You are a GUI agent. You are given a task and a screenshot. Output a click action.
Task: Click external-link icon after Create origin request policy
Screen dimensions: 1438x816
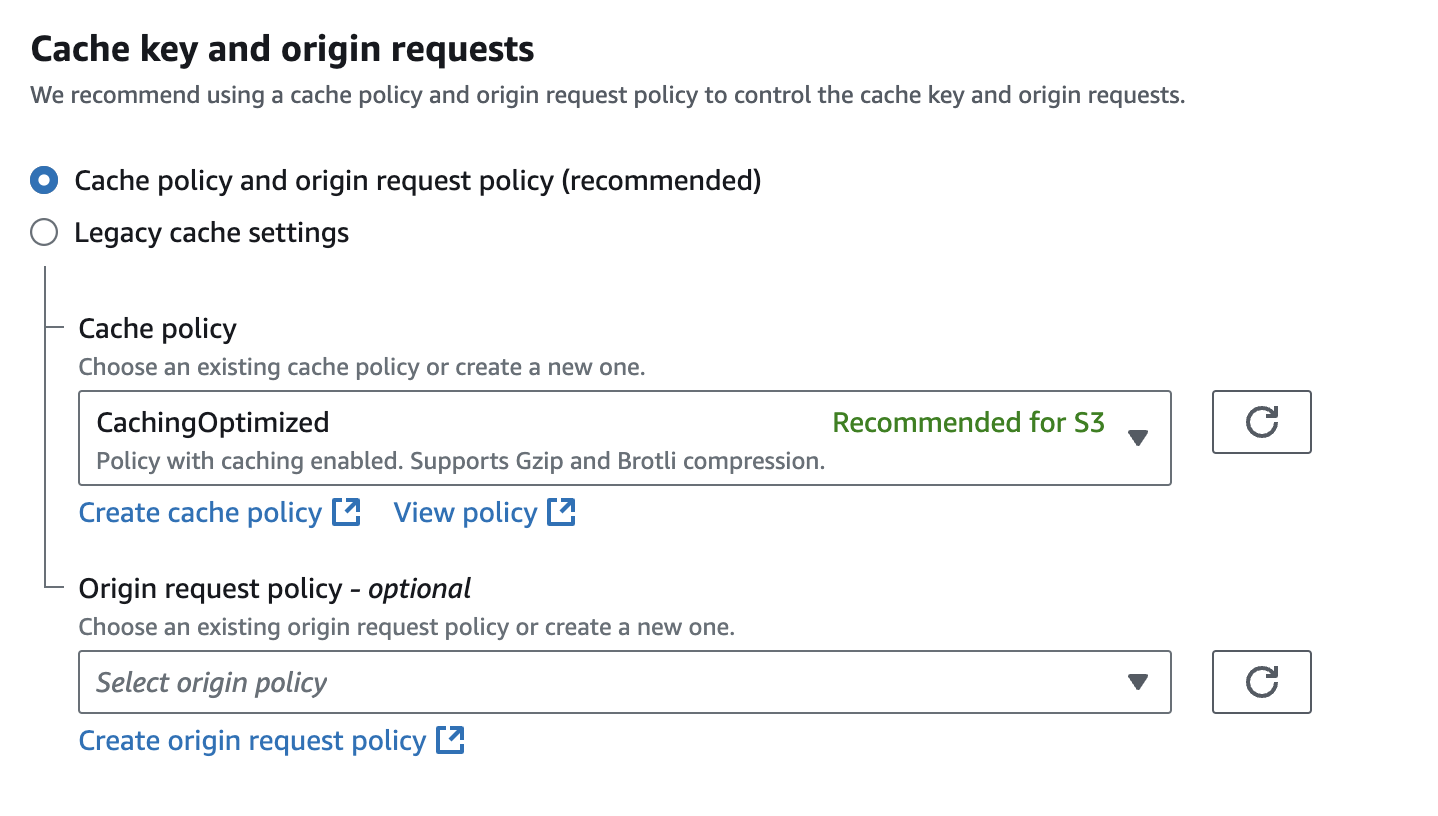[451, 741]
